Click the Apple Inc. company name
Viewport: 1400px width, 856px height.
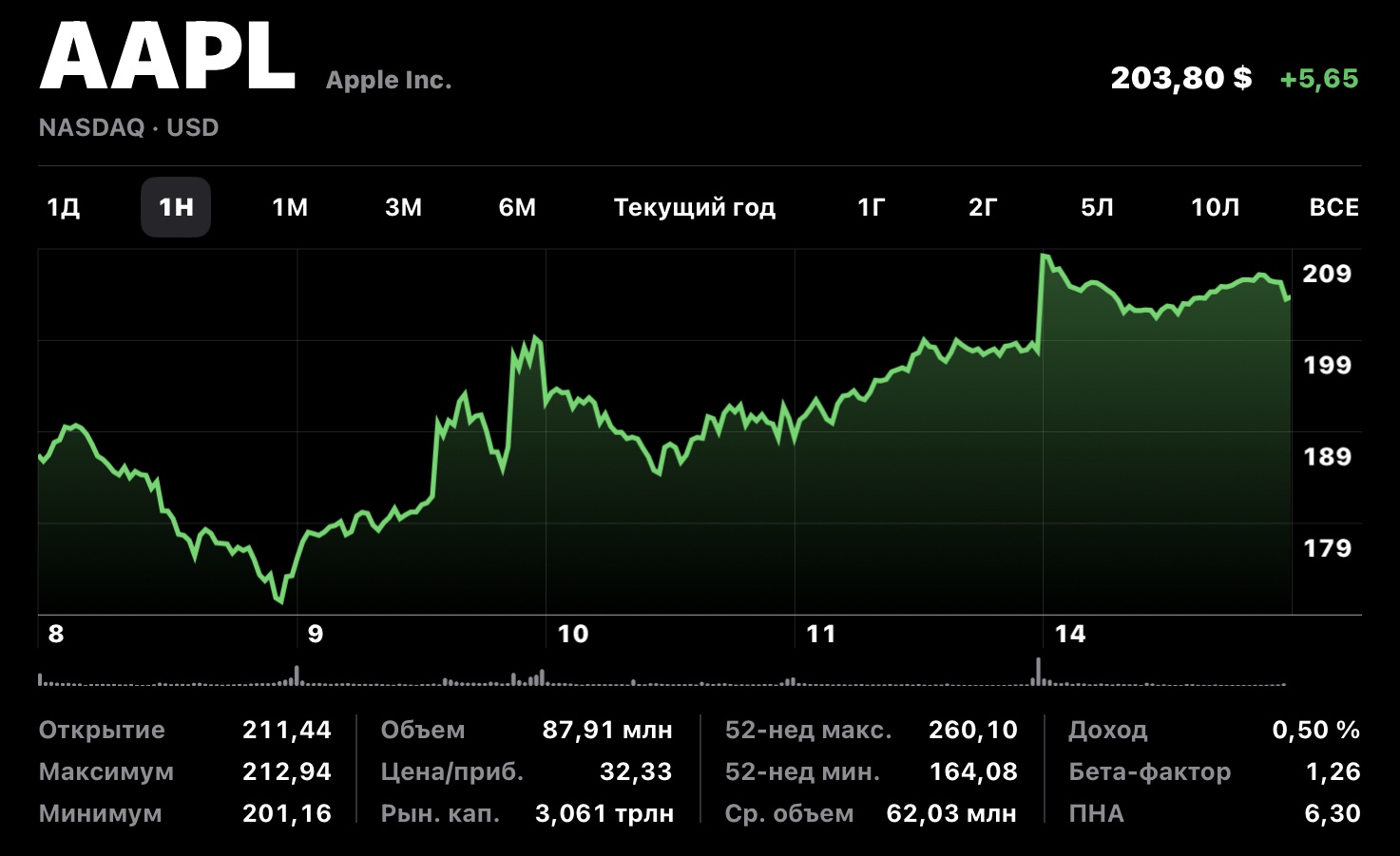[x=389, y=80]
